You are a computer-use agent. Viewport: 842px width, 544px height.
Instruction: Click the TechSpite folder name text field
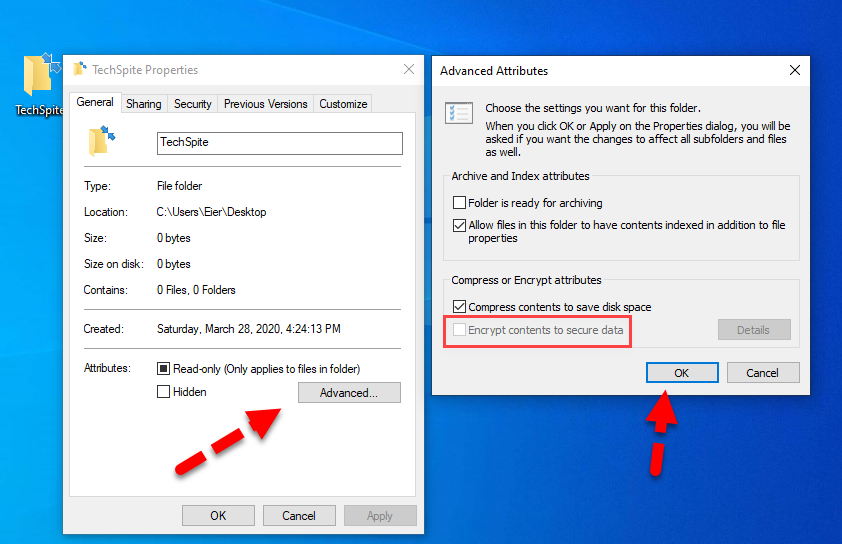click(279, 143)
